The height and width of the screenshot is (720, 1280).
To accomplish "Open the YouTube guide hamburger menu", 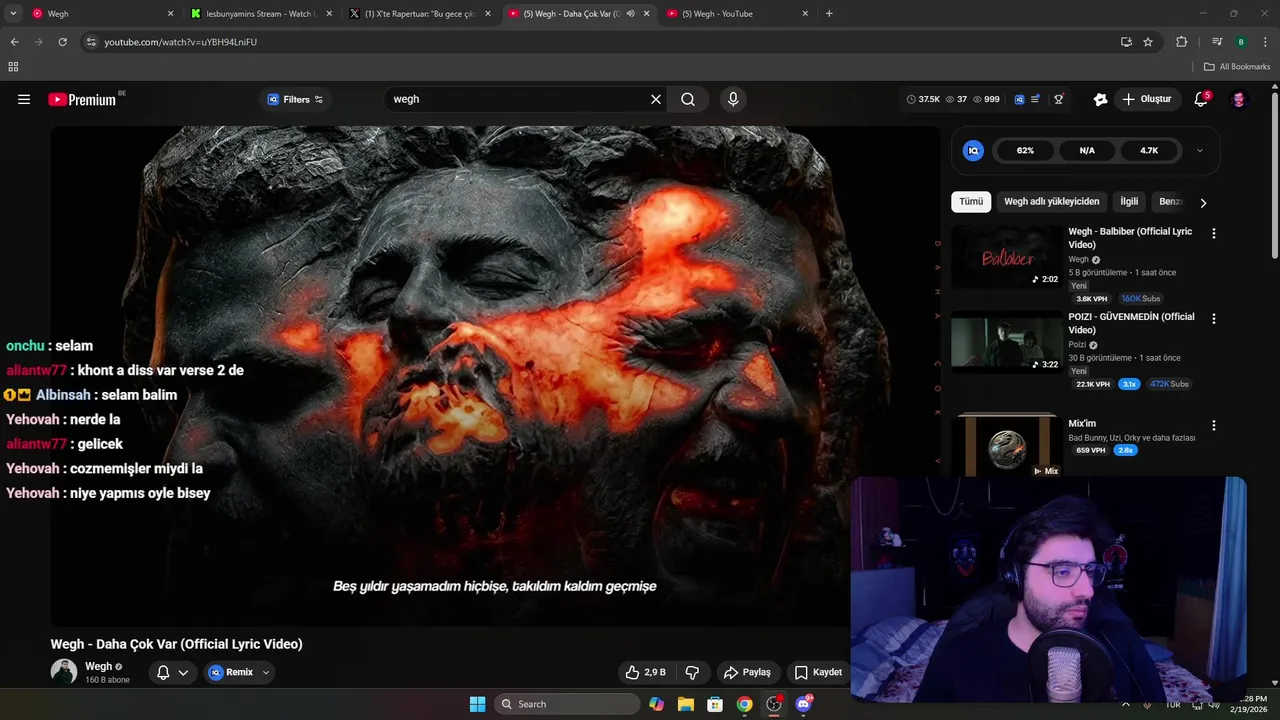I will 24,99.
